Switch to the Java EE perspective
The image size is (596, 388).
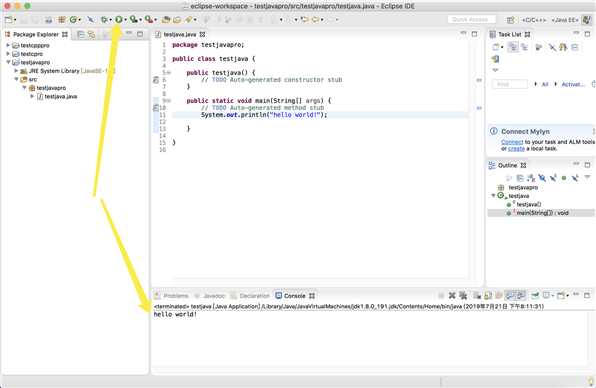565,20
